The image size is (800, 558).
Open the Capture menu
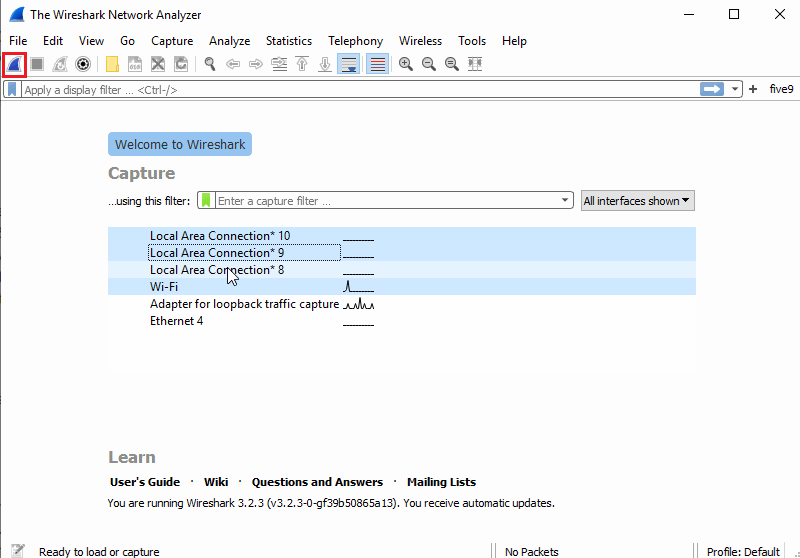172,41
